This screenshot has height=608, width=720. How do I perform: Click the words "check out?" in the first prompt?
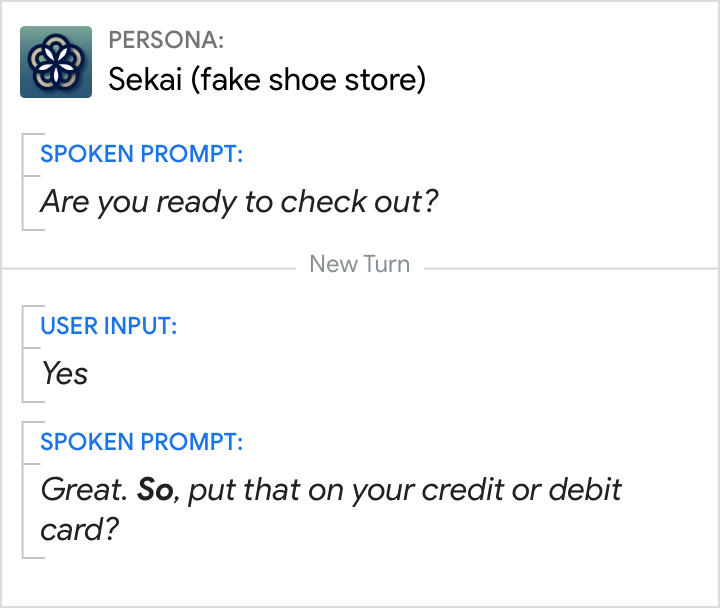[359, 202]
